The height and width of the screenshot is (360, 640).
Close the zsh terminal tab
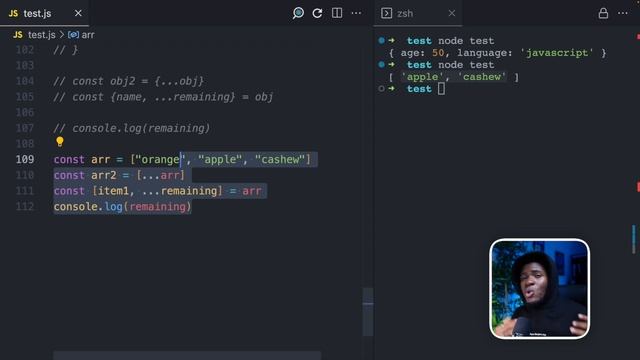click(451, 13)
